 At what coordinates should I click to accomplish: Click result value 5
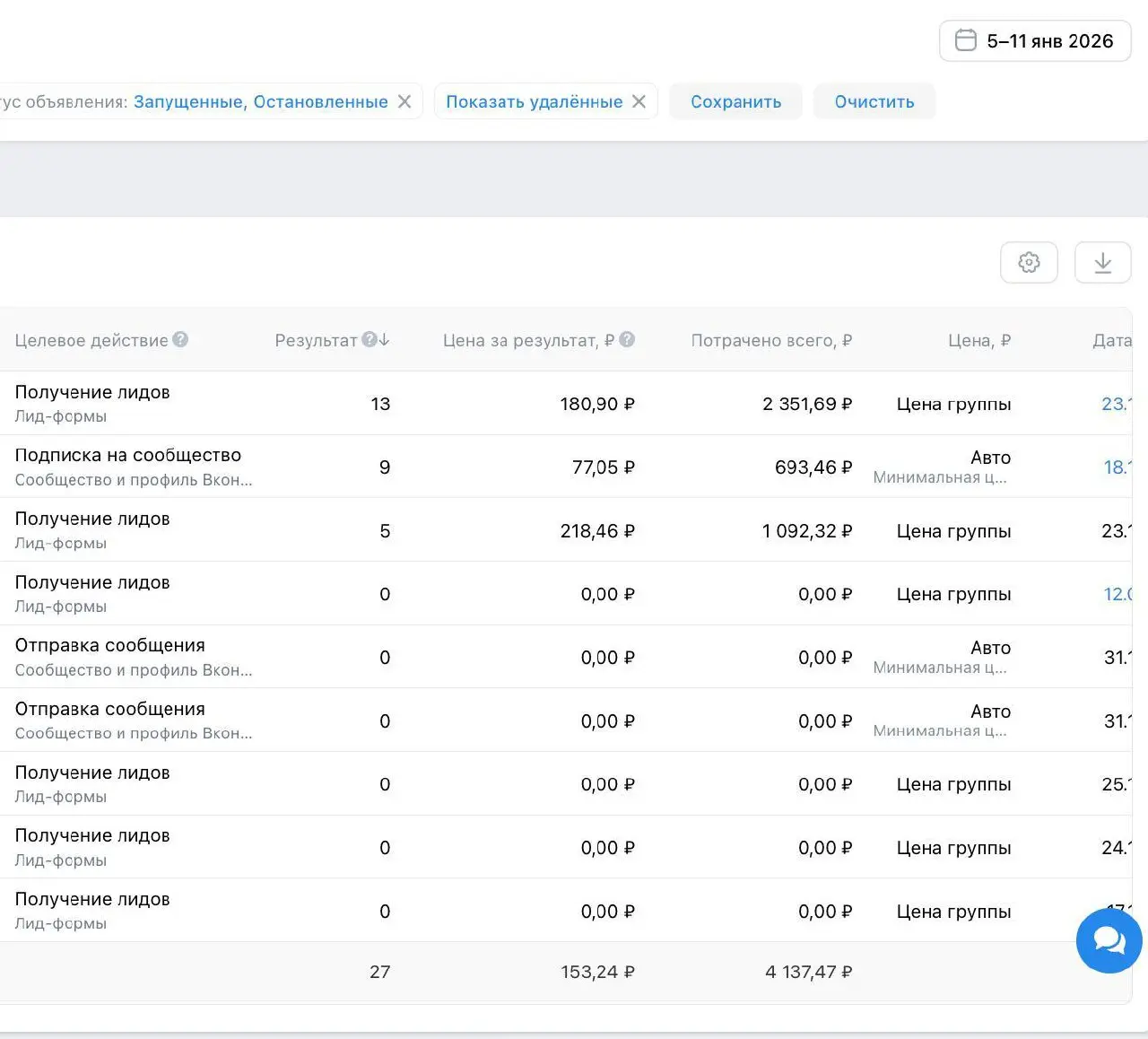click(385, 531)
